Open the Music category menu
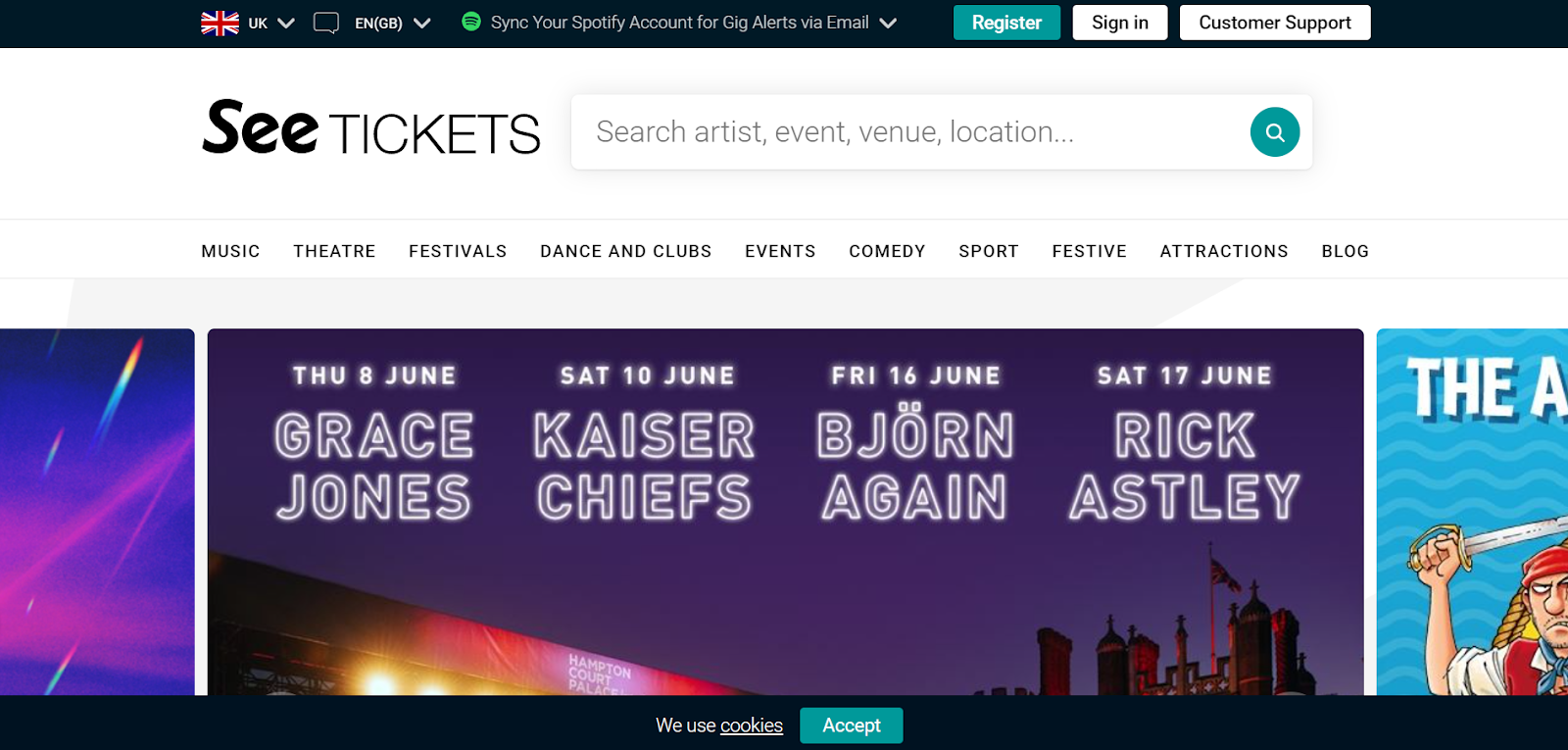The height and width of the screenshot is (750, 1568). [x=230, y=251]
